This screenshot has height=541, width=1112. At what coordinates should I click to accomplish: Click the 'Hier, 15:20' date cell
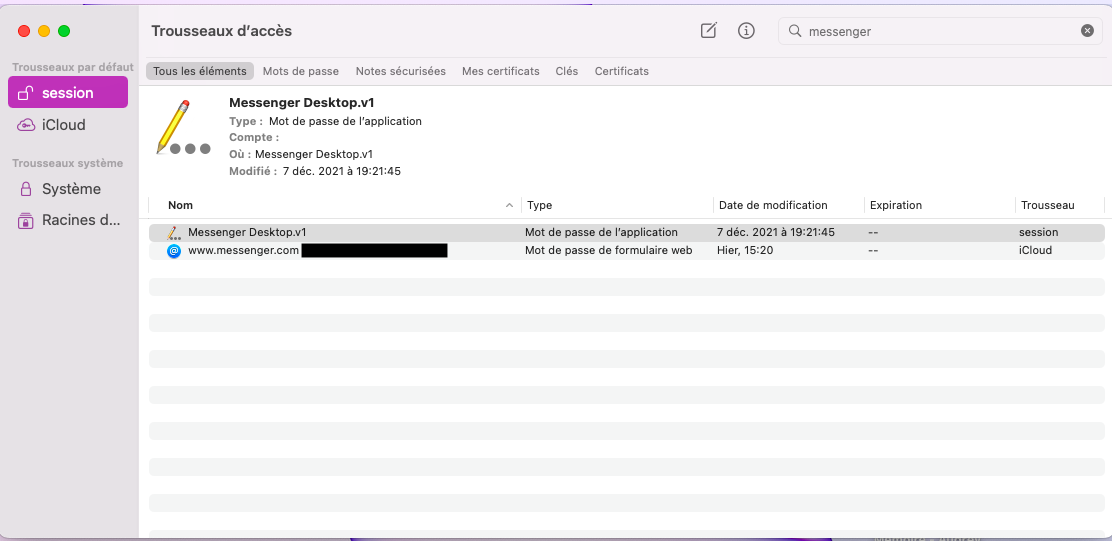point(744,250)
